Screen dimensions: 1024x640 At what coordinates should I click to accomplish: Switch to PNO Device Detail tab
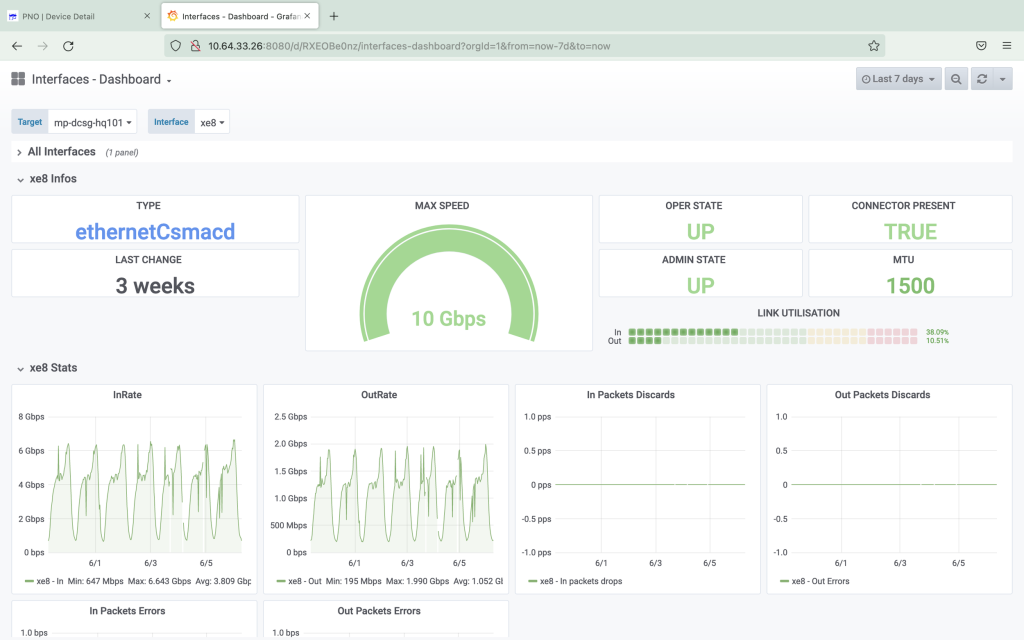click(80, 16)
